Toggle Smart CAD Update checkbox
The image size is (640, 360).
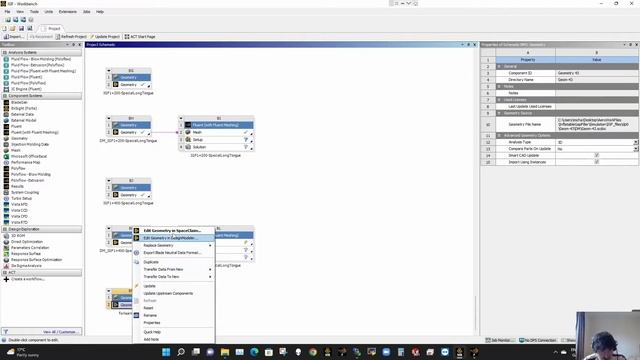point(596,156)
